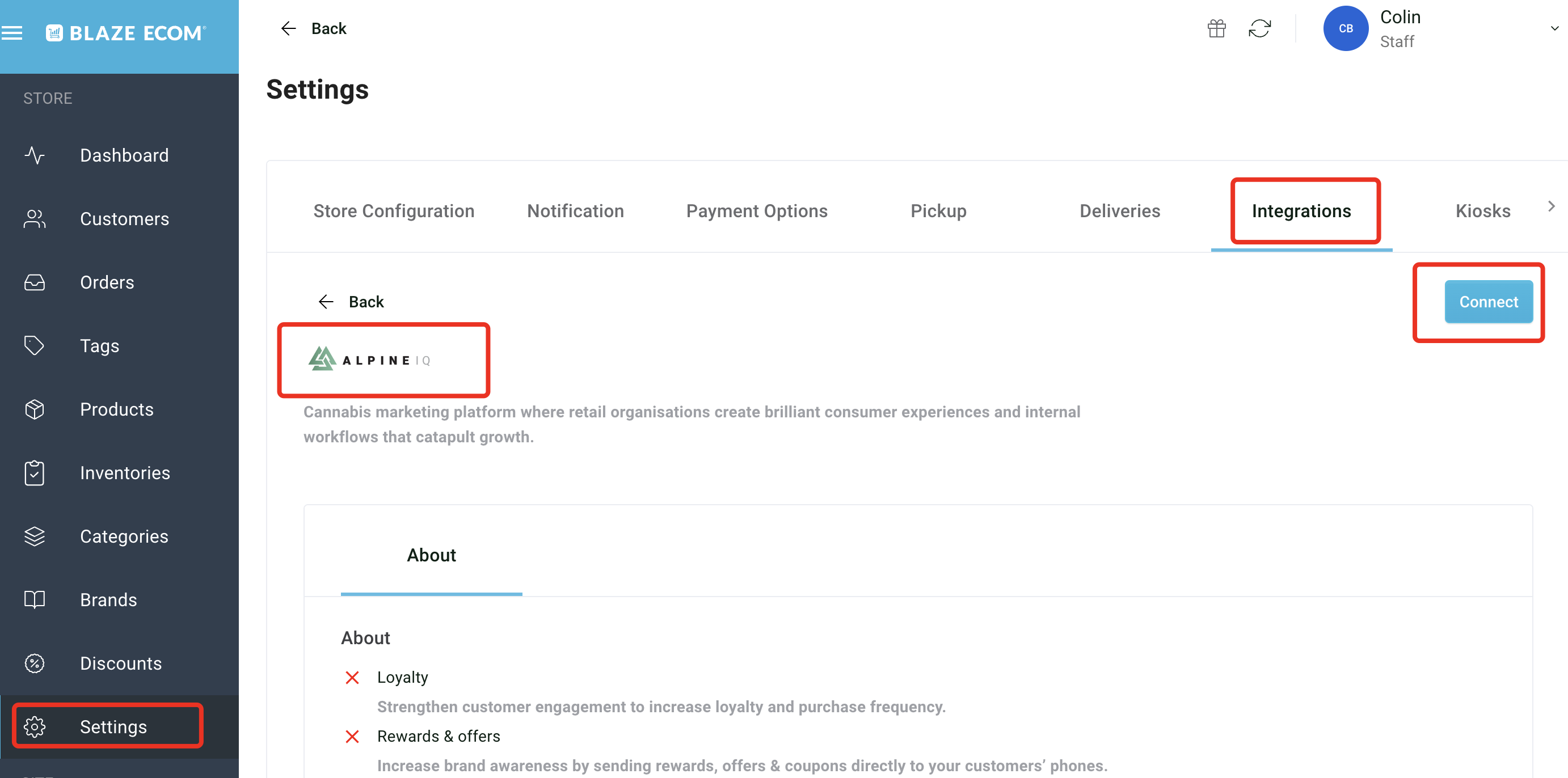
Task: Select the Tags icon in the sidebar
Action: pyautogui.click(x=34, y=345)
